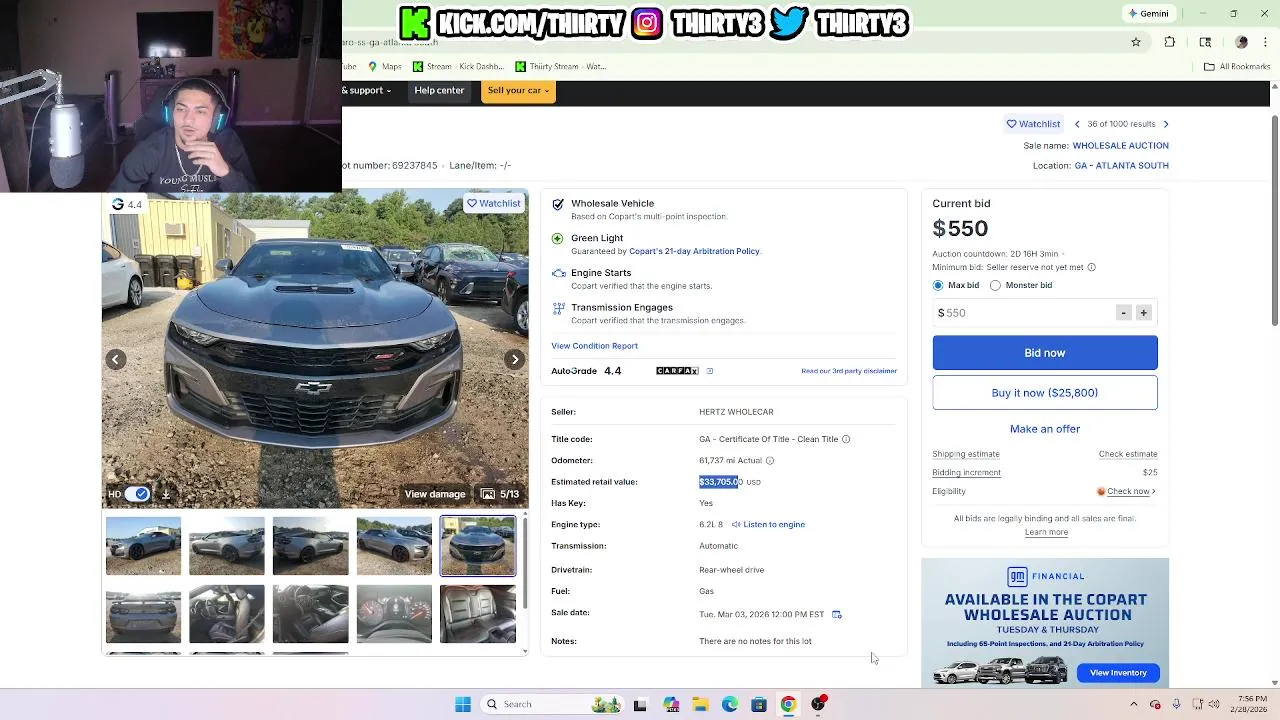Open the Help center menu item

tap(439, 91)
